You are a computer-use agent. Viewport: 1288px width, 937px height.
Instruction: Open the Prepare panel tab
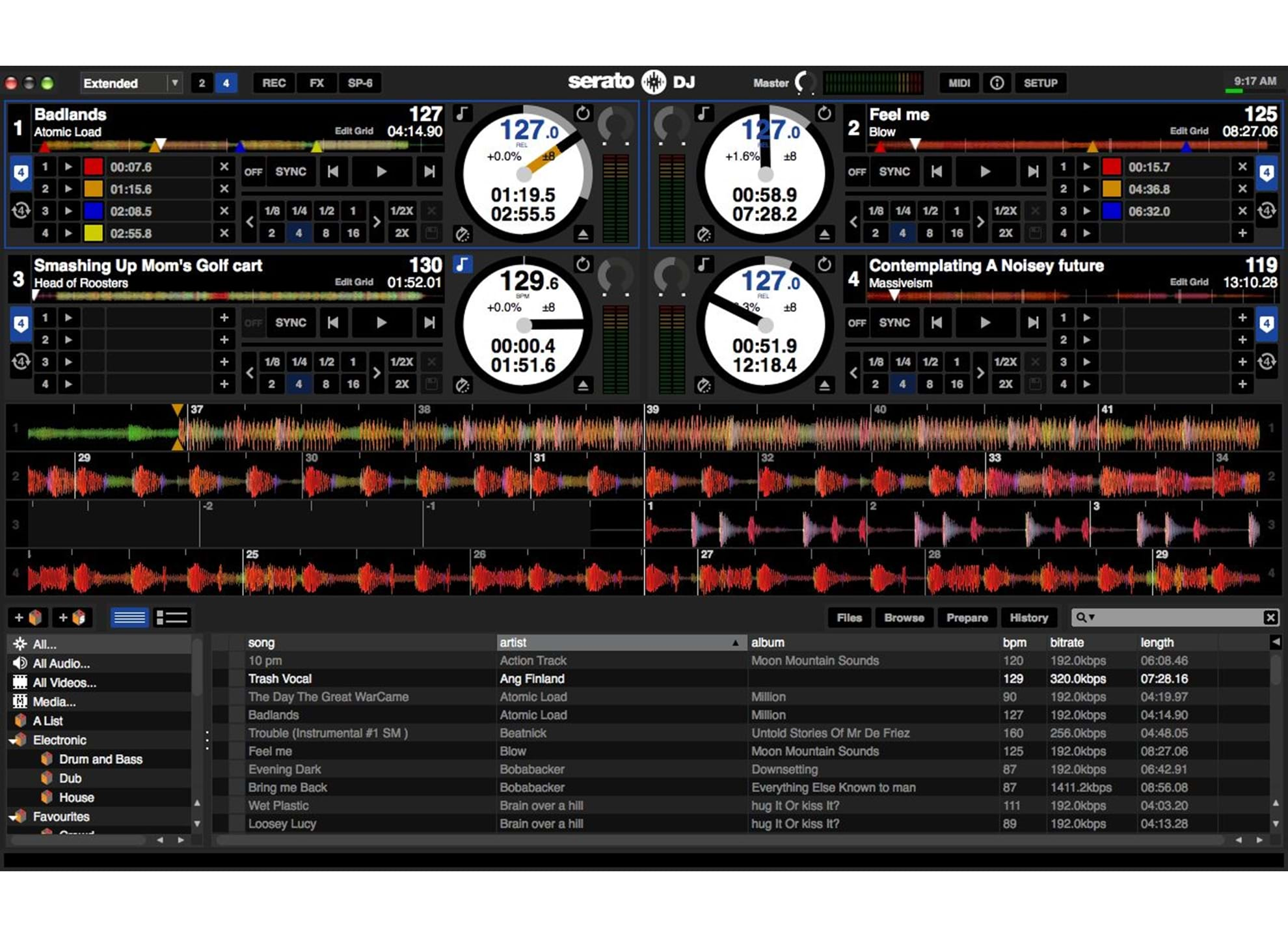click(x=967, y=618)
